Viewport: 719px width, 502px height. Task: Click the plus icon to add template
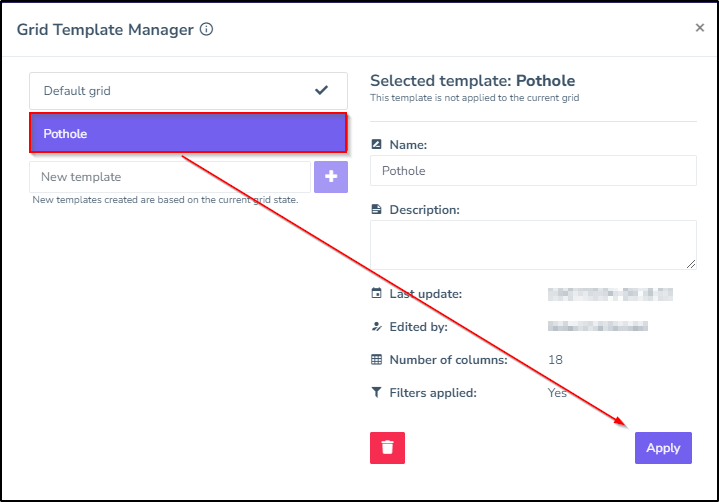tap(331, 177)
